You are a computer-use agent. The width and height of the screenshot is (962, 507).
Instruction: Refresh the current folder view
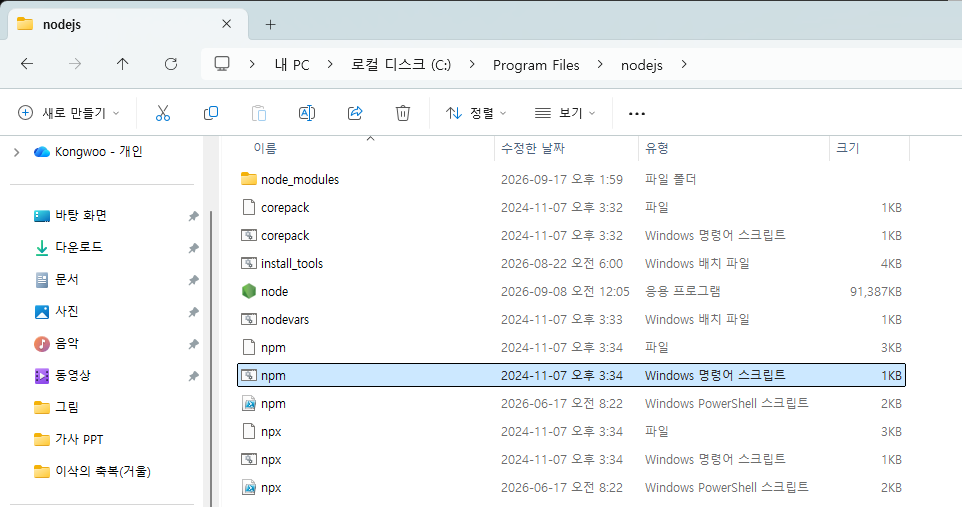(x=171, y=64)
